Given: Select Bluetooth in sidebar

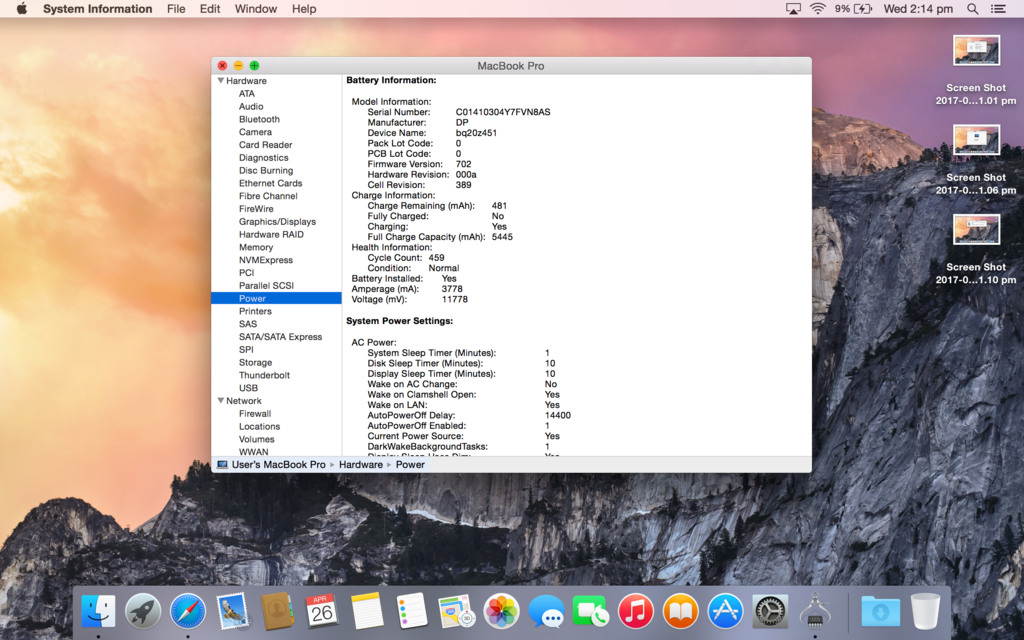Looking at the screenshot, I should tap(259, 119).
